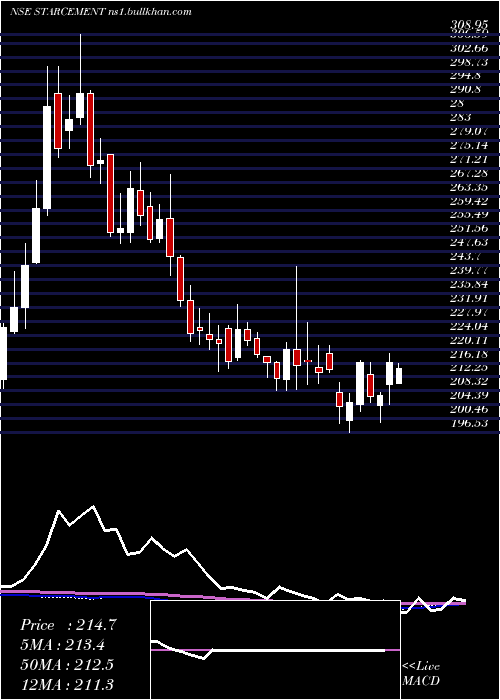Click the <<Live MACD label

pos(421,674)
